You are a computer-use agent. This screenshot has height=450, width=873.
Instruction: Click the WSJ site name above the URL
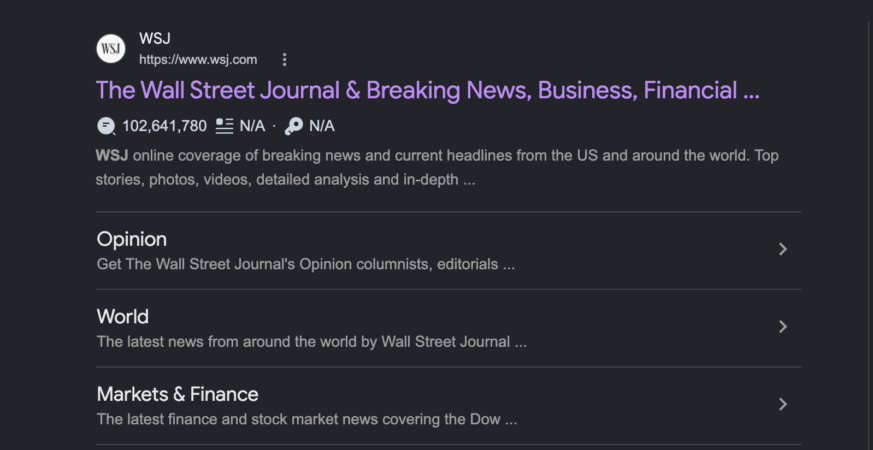[x=155, y=38]
